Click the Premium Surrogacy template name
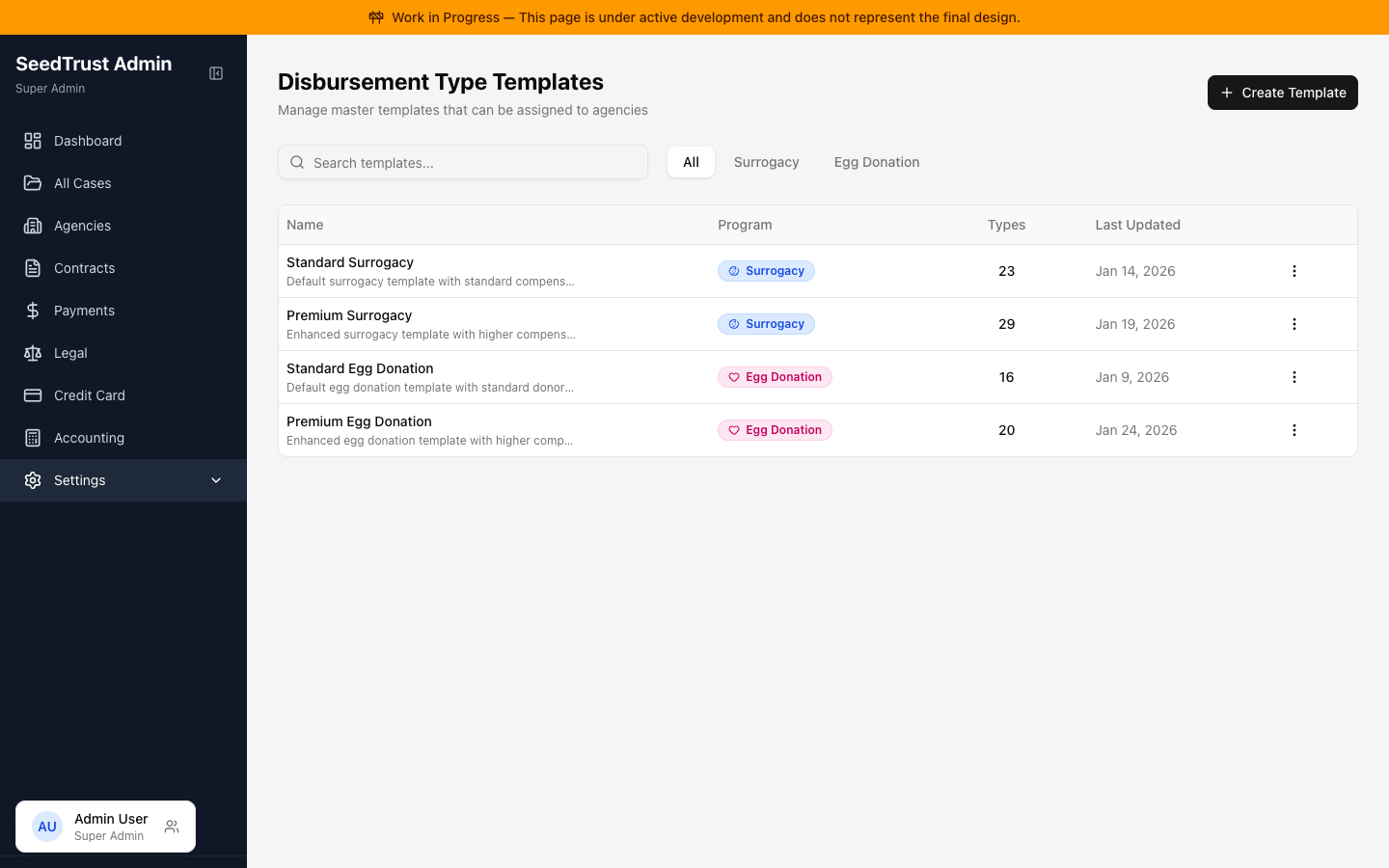1389x868 pixels. tap(349, 315)
